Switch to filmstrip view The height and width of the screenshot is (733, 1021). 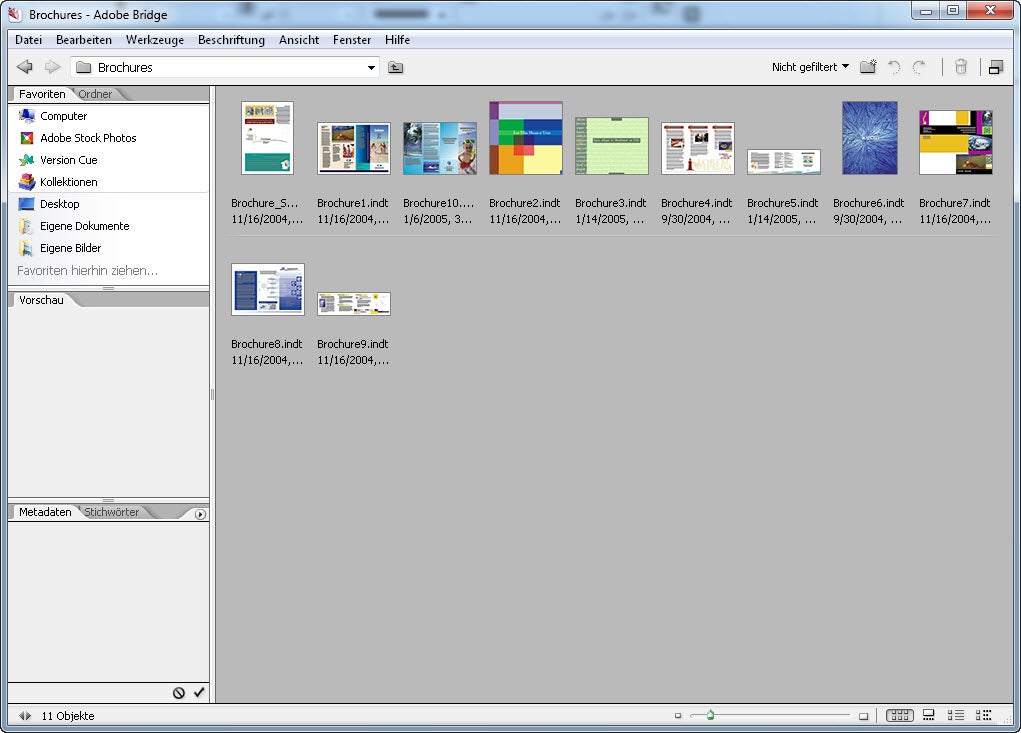pyautogui.click(x=929, y=715)
